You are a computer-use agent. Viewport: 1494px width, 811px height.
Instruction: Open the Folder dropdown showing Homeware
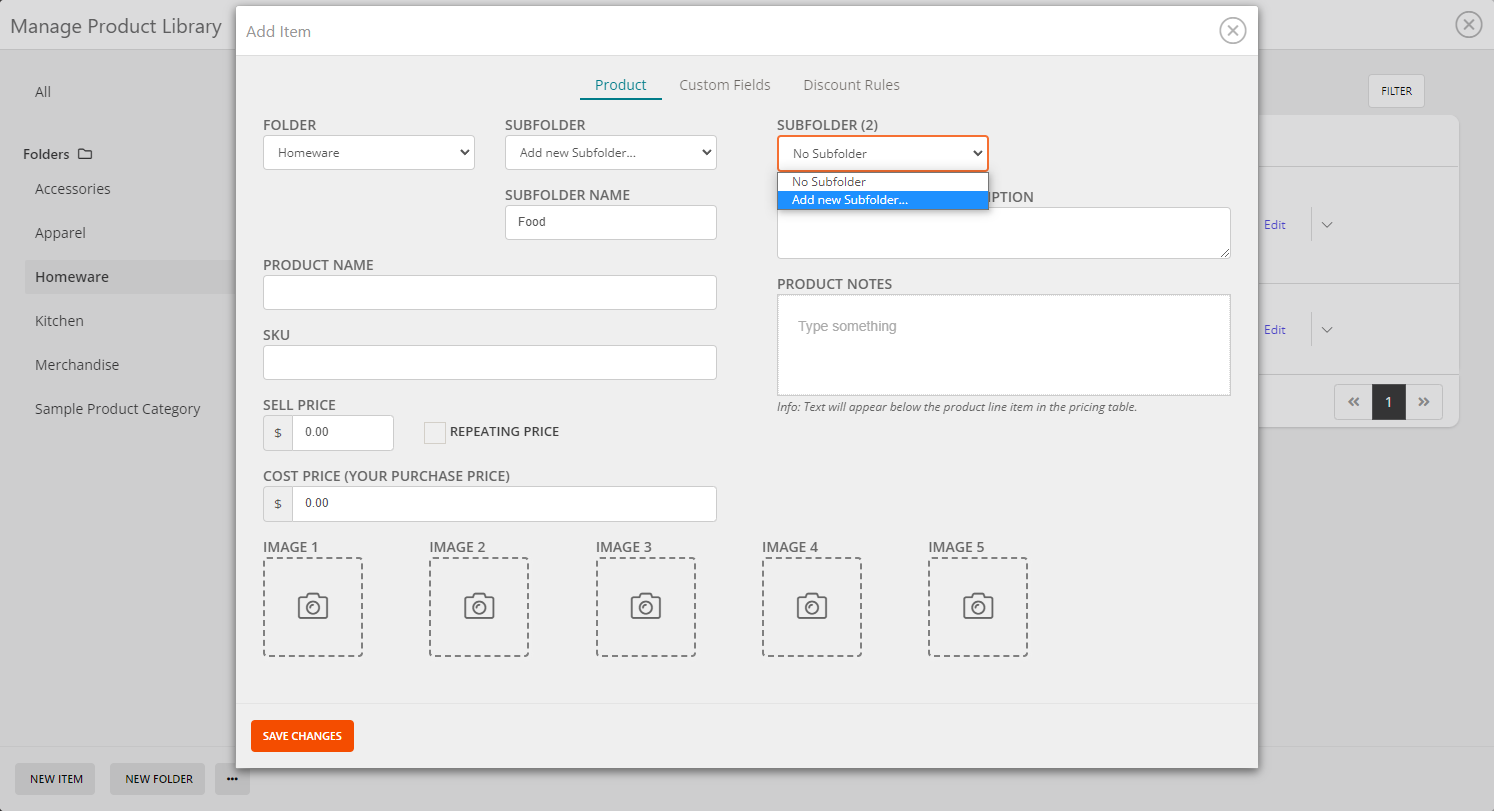point(368,152)
